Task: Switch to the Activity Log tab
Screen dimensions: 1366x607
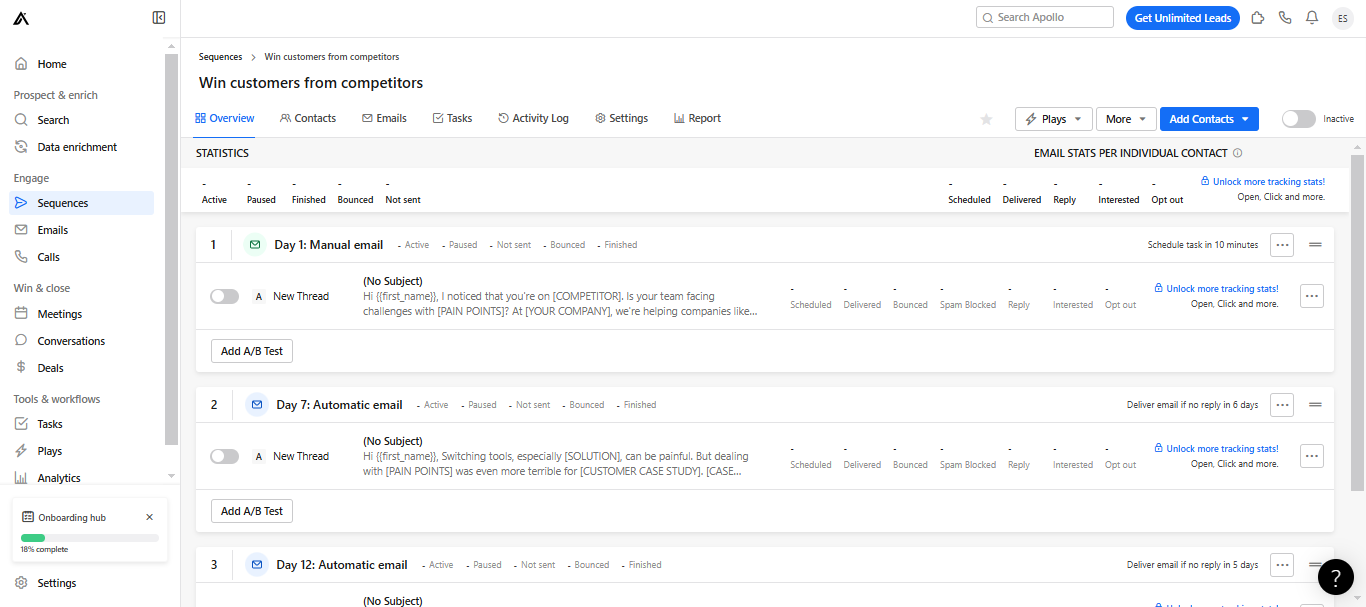Action: (x=533, y=118)
